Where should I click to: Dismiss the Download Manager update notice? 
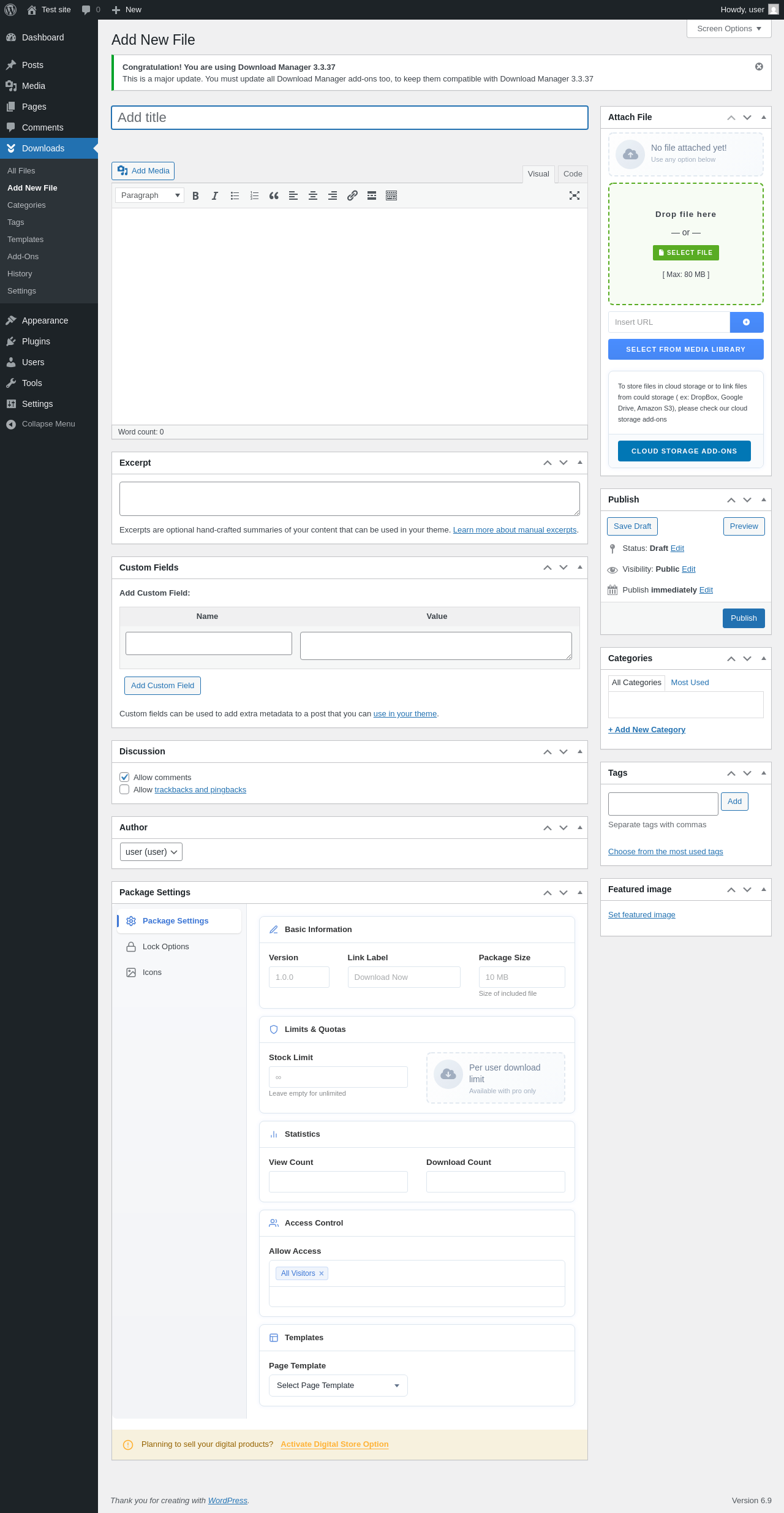[759, 67]
